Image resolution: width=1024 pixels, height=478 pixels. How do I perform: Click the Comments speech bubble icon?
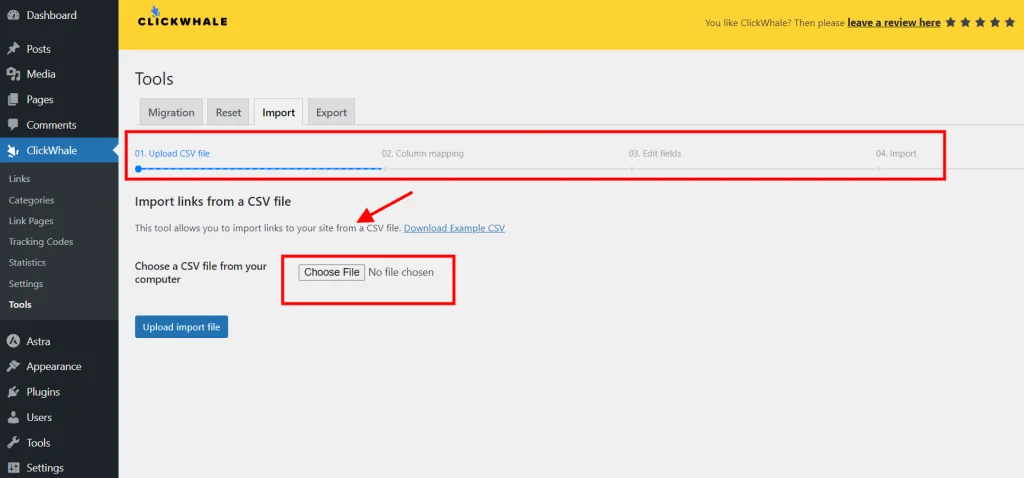pos(13,125)
